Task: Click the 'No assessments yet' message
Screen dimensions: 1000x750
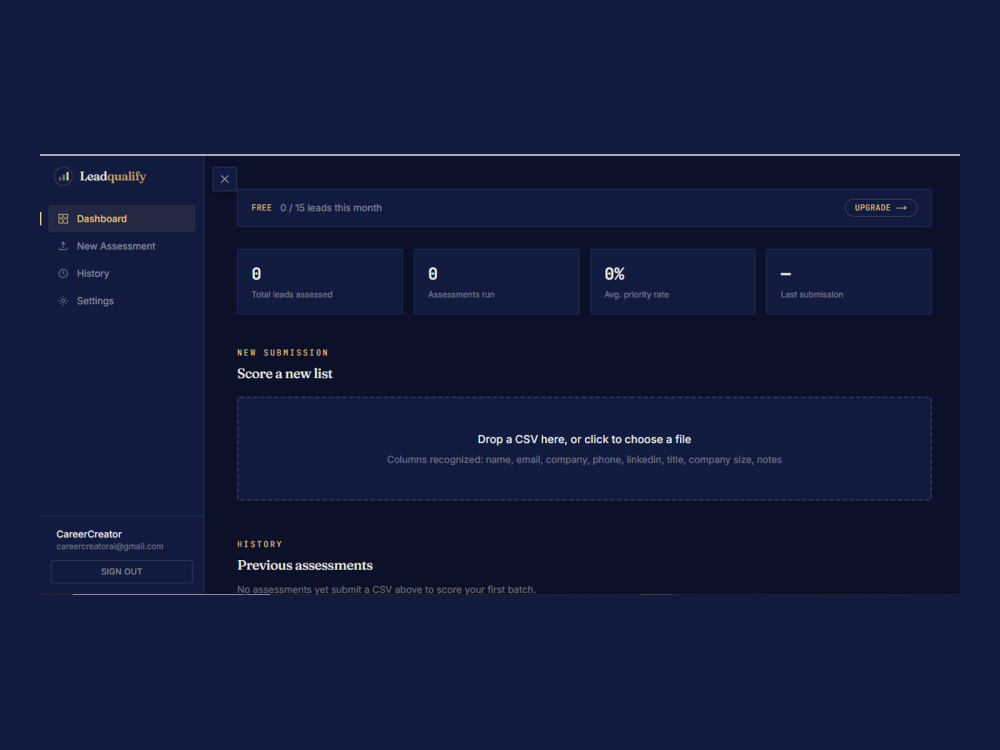Action: point(386,589)
